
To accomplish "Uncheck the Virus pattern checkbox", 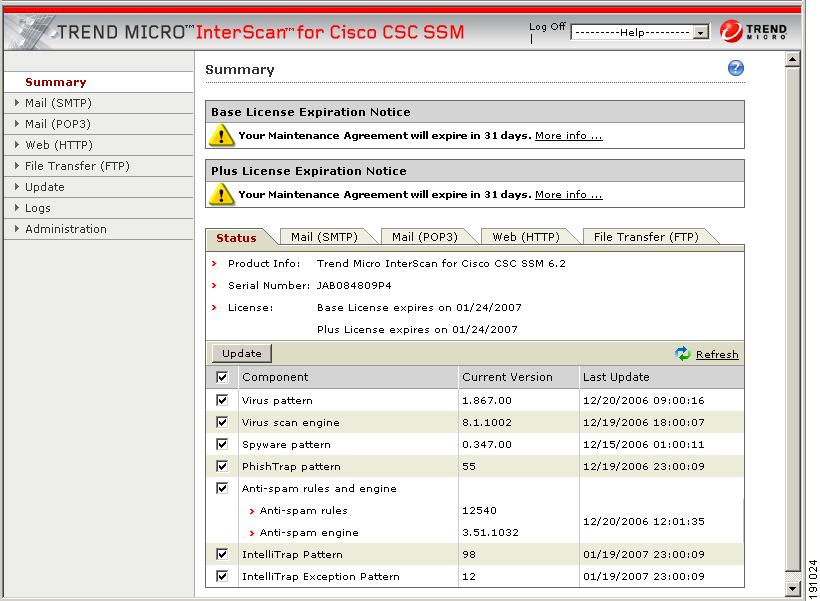I will (x=222, y=400).
